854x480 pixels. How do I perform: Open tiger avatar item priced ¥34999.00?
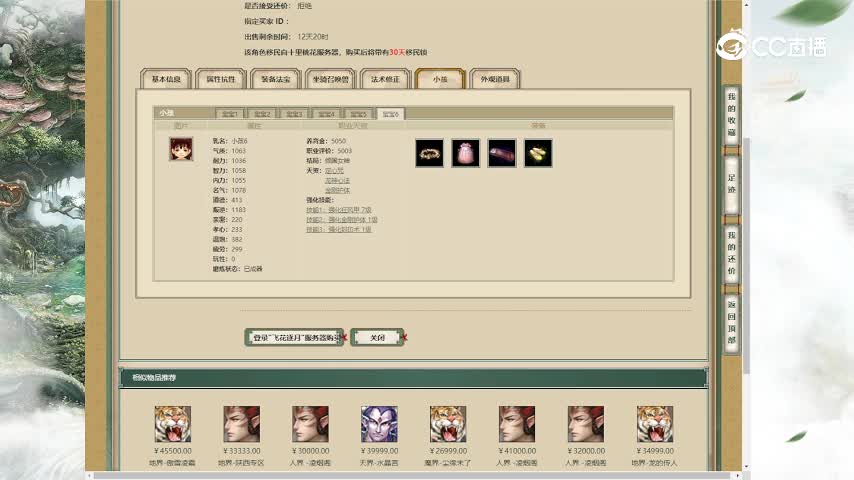click(655, 424)
